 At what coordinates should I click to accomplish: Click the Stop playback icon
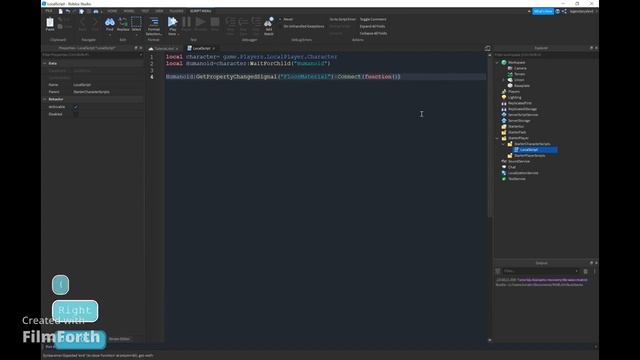tap(215, 22)
